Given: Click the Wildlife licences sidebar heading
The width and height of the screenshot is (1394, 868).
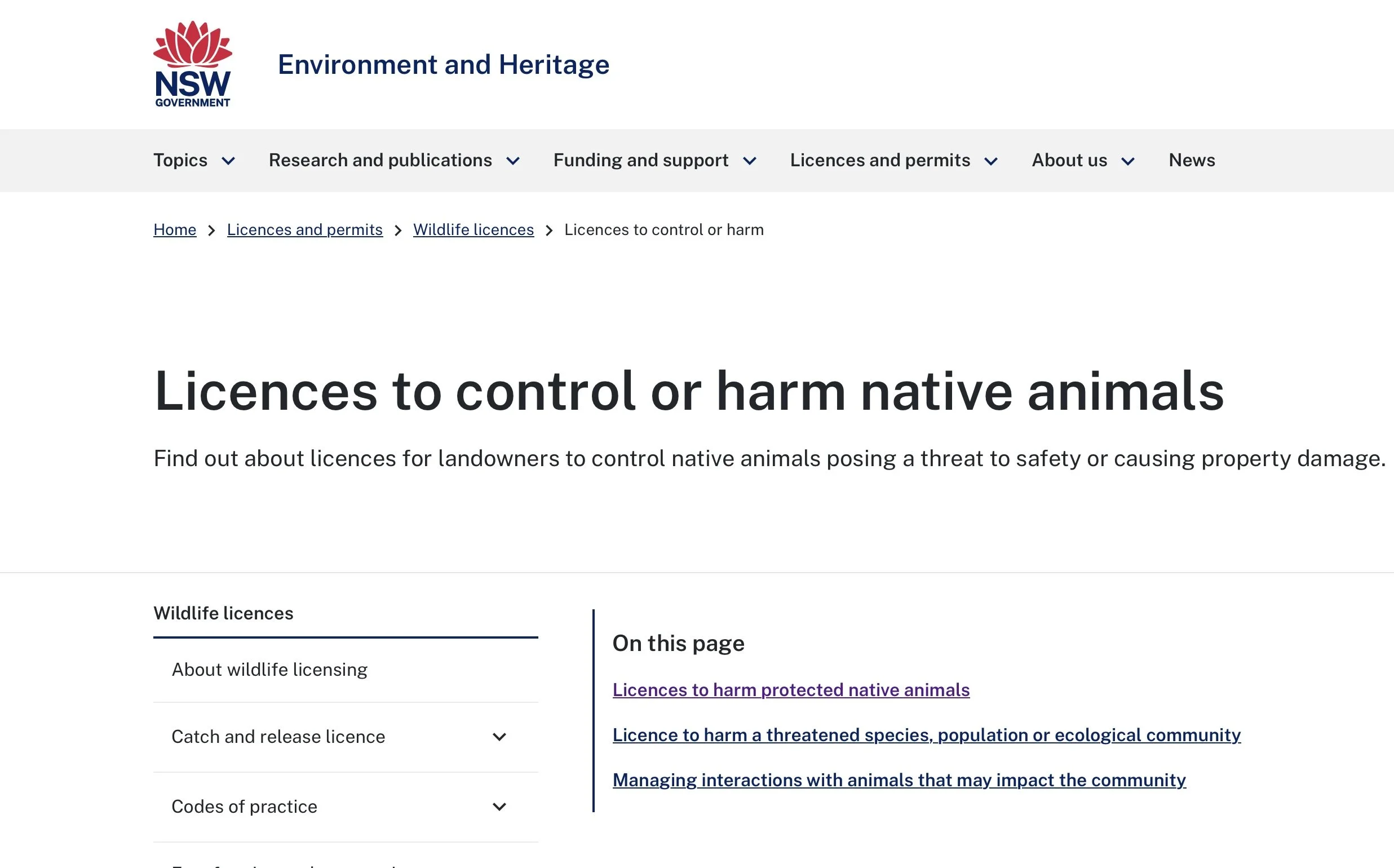Looking at the screenshot, I should (x=223, y=613).
